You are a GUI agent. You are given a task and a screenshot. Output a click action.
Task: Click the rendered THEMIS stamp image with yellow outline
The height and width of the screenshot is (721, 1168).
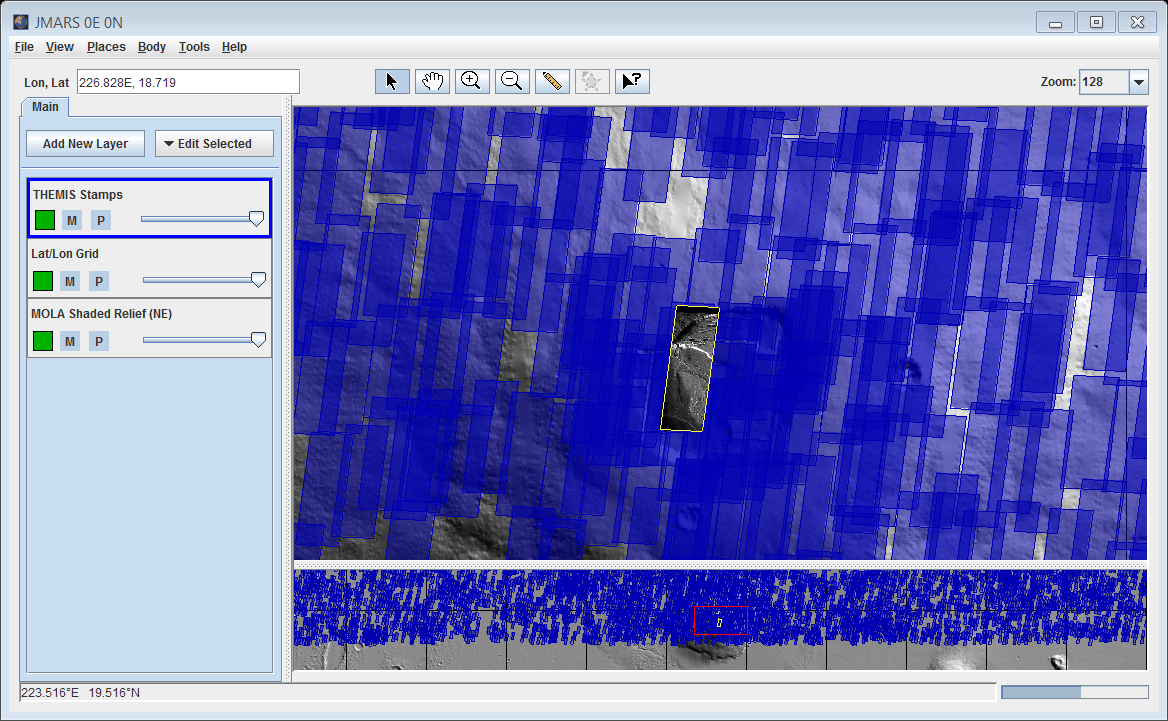(690, 369)
